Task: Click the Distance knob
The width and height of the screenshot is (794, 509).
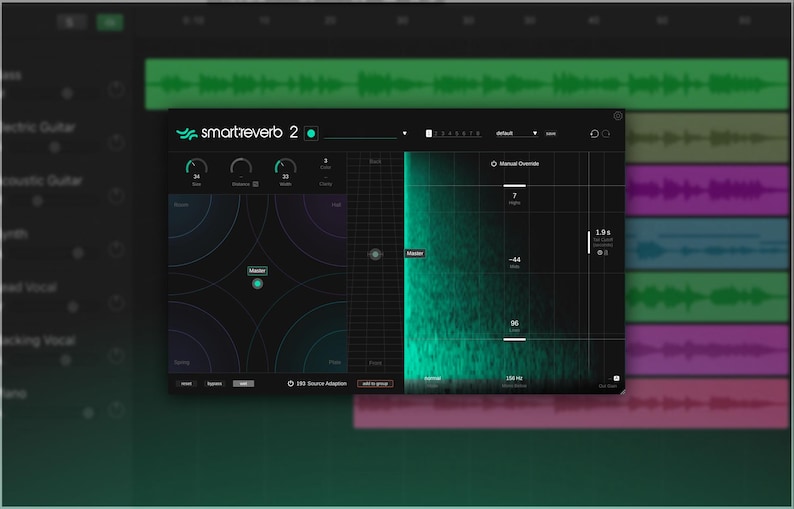Action: tap(241, 168)
